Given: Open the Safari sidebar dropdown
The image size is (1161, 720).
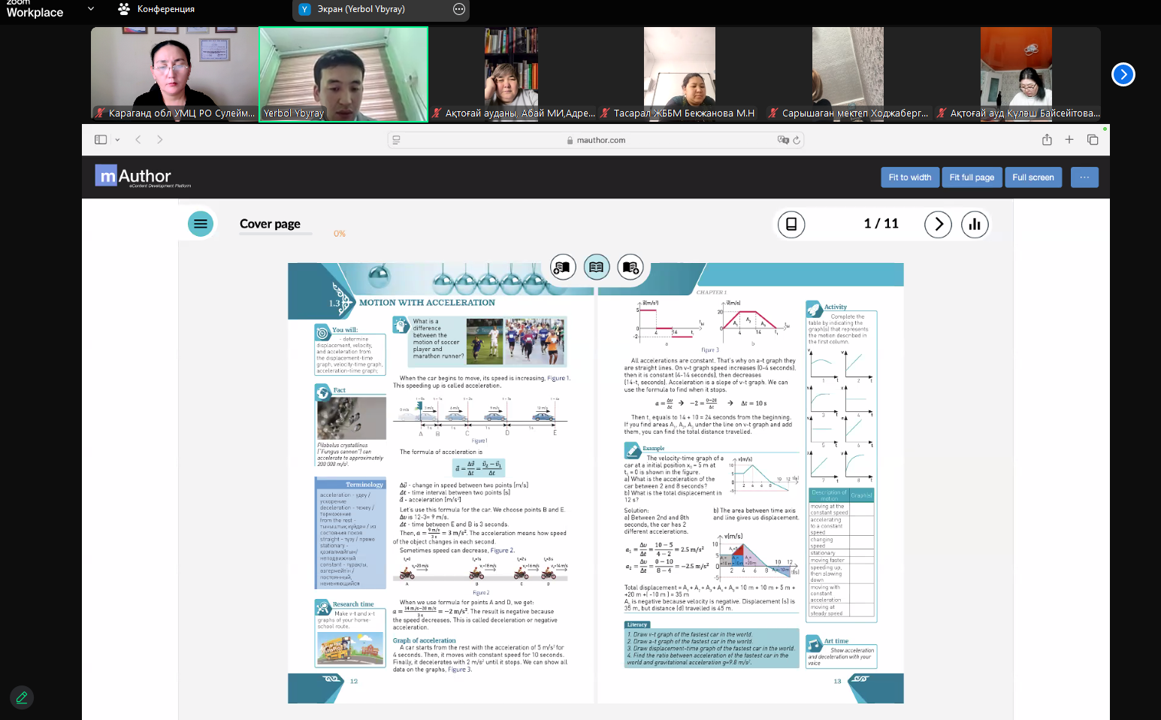Looking at the screenshot, I should click(117, 140).
